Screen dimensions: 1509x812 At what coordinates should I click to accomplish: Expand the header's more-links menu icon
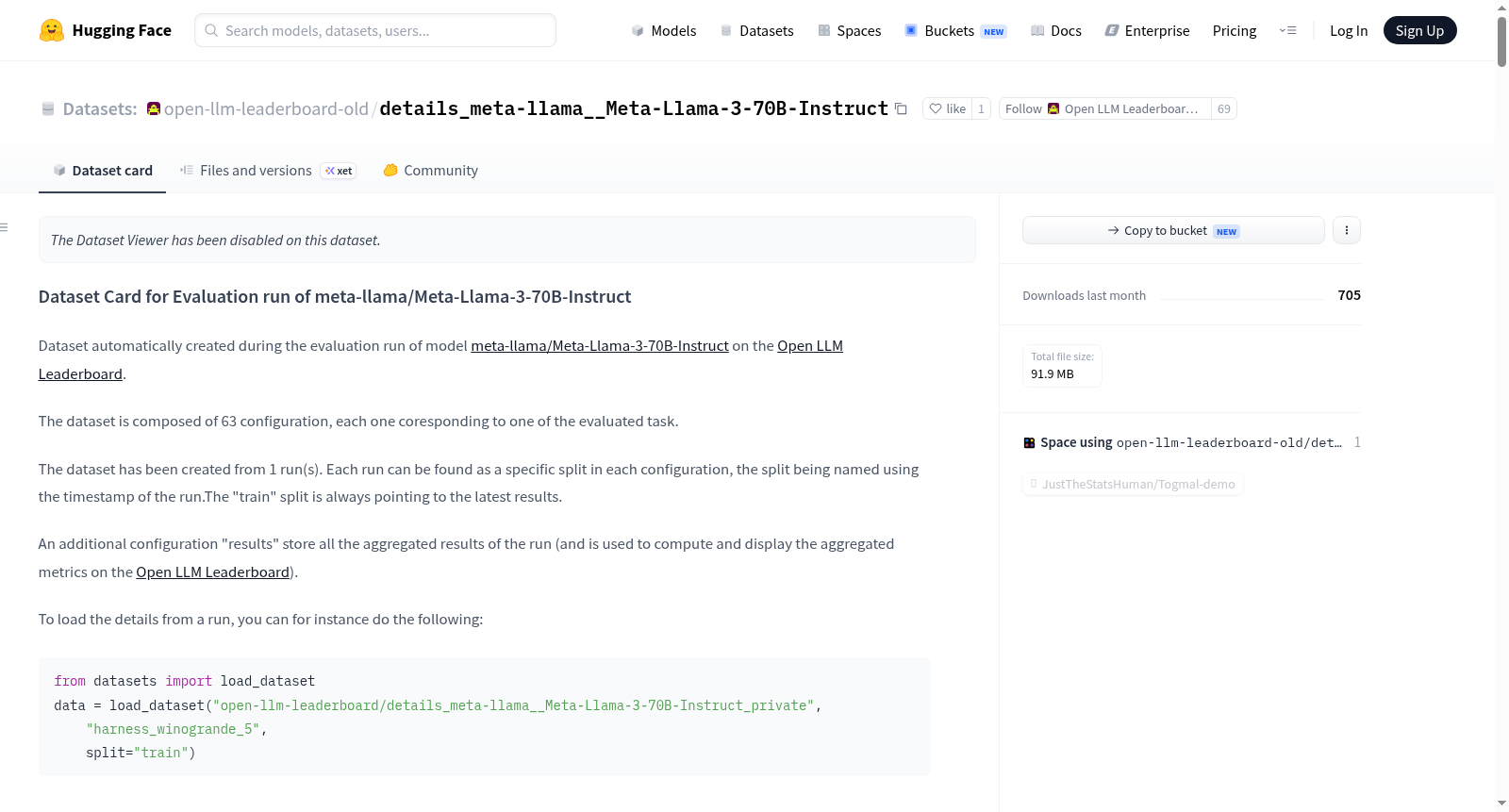[1287, 31]
